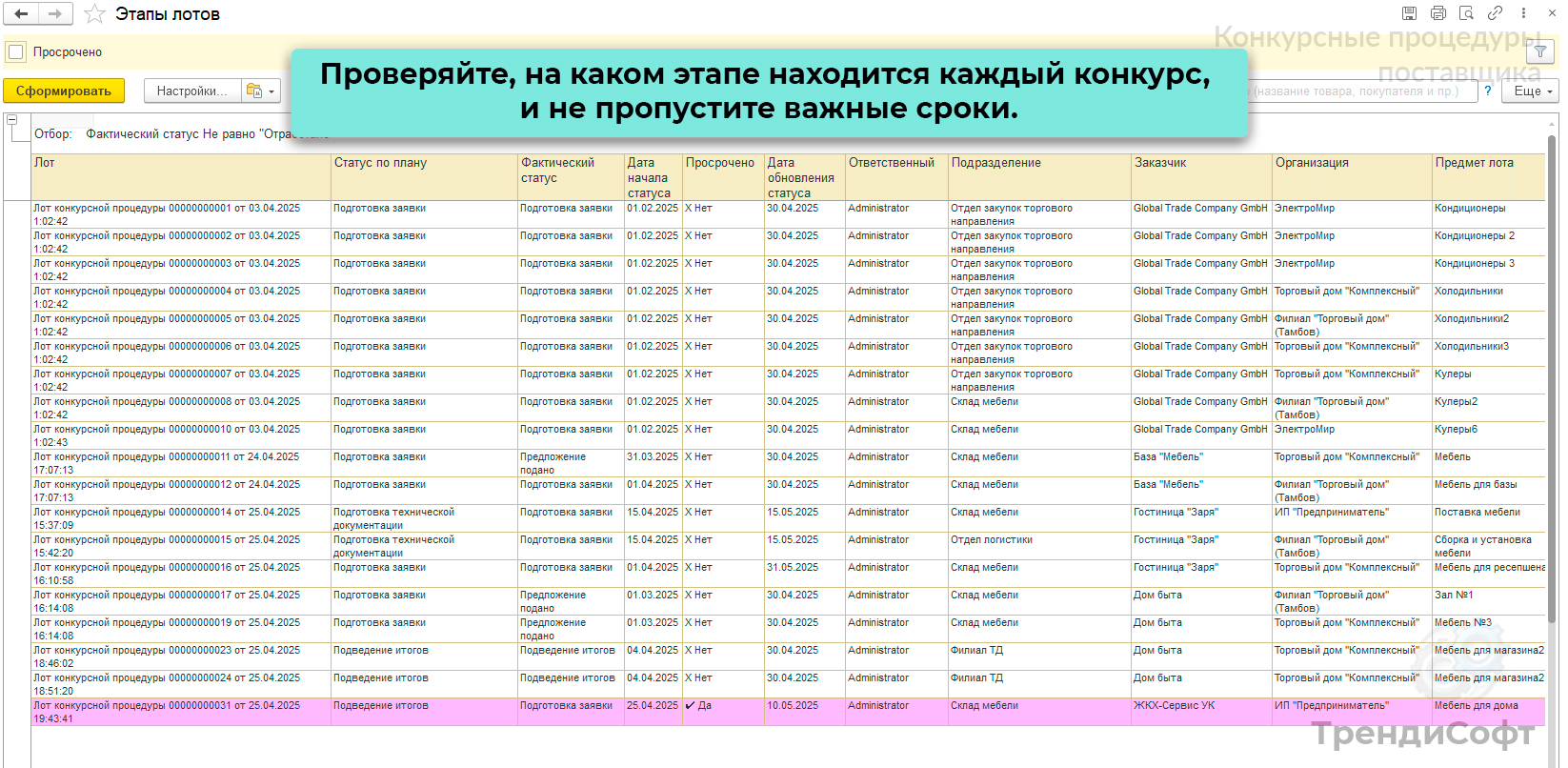1568x768 pixels.
Task: Add Этапы лотов to favorites star
Action: pyautogui.click(x=94, y=13)
